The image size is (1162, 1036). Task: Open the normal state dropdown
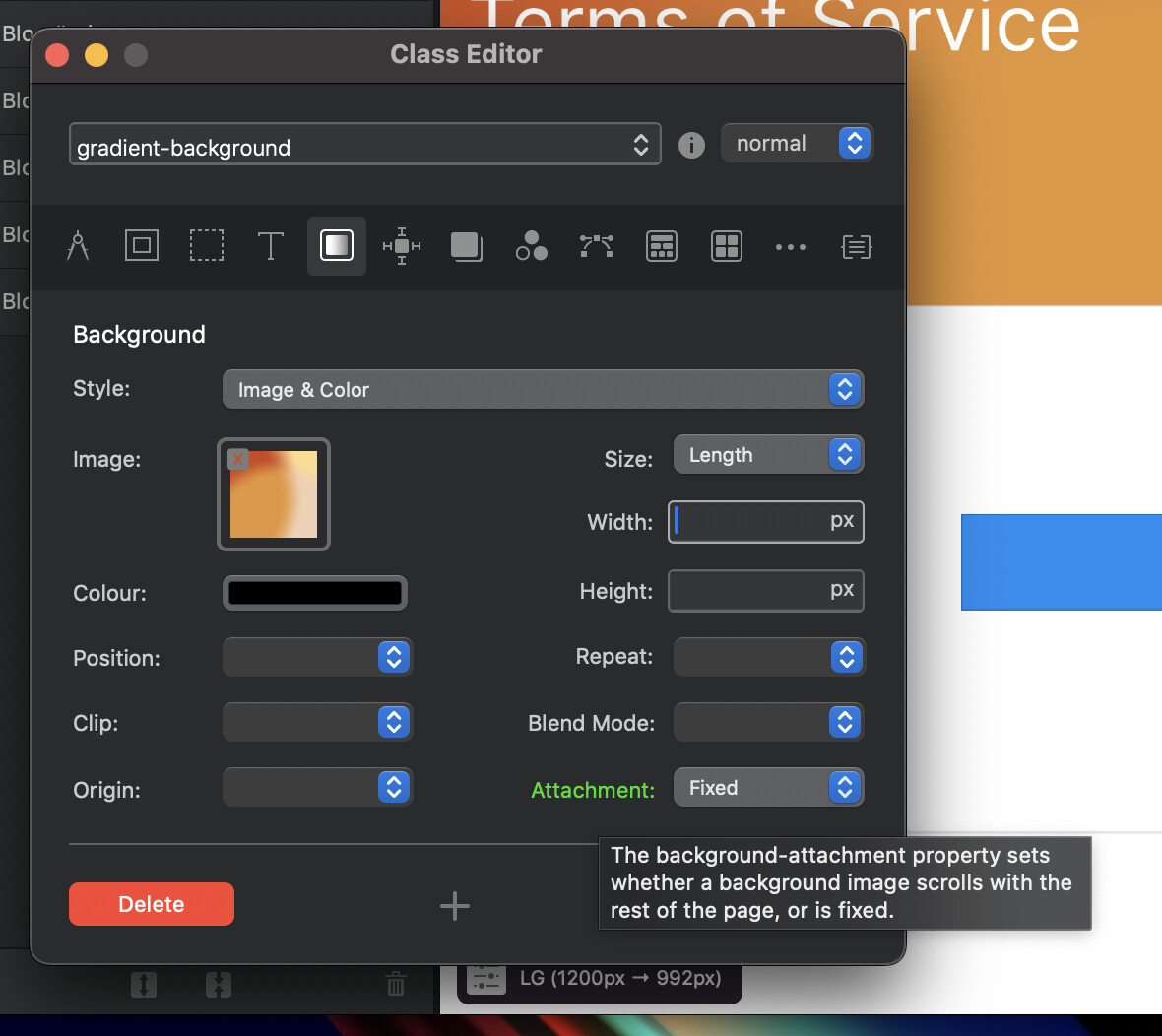797,143
